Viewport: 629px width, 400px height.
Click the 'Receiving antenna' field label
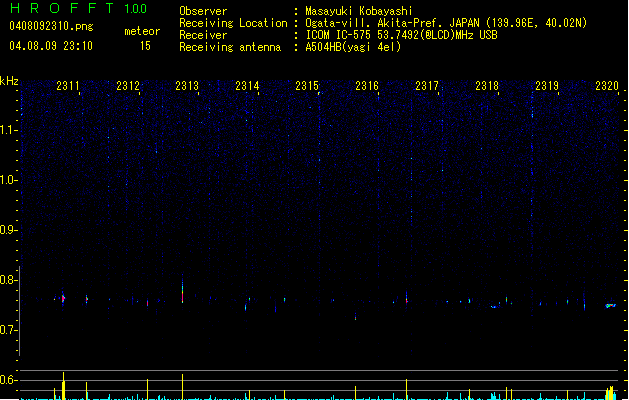pos(230,47)
